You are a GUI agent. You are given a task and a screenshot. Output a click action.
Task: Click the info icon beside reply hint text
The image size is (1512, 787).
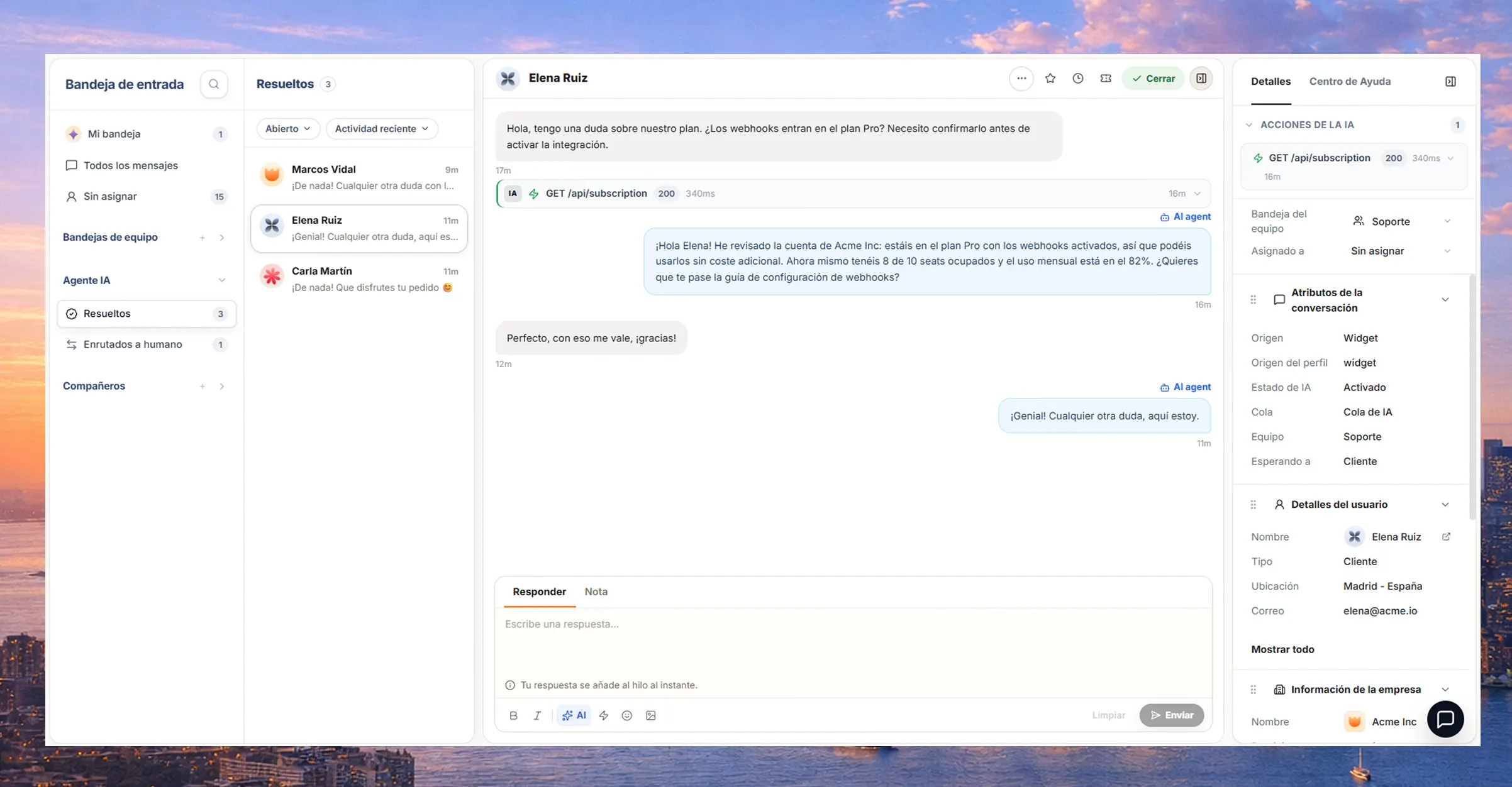[x=510, y=685]
